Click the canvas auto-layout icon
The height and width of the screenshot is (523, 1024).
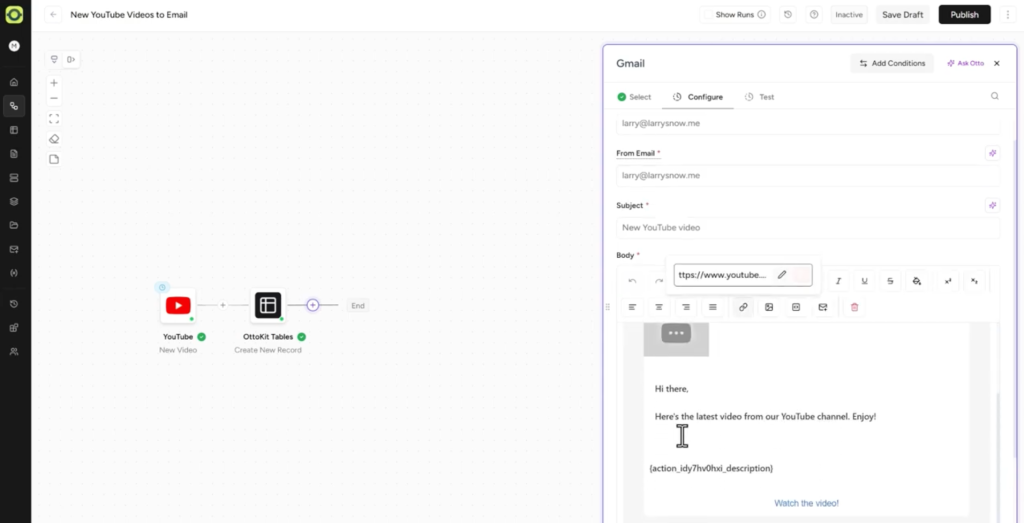coord(55,59)
